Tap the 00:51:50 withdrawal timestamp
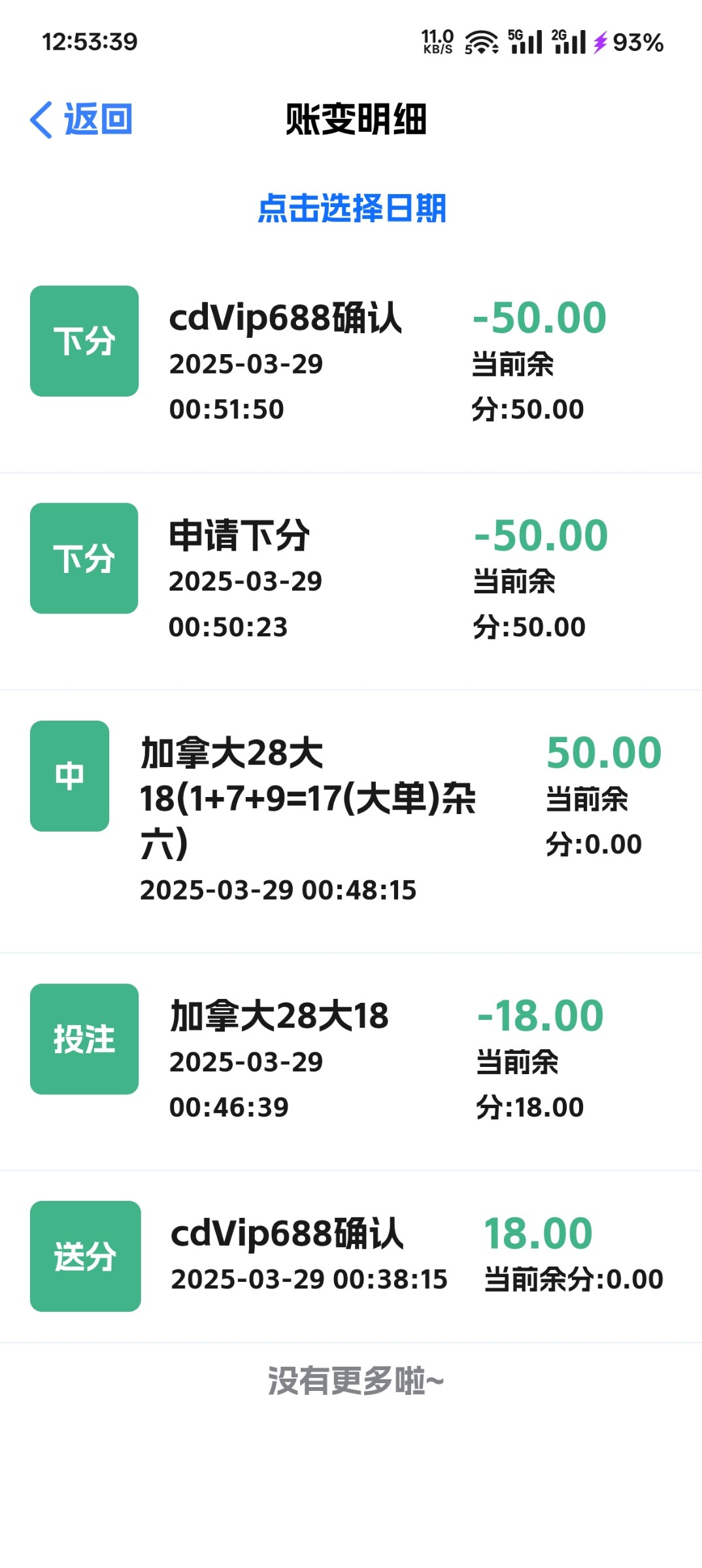 point(227,410)
